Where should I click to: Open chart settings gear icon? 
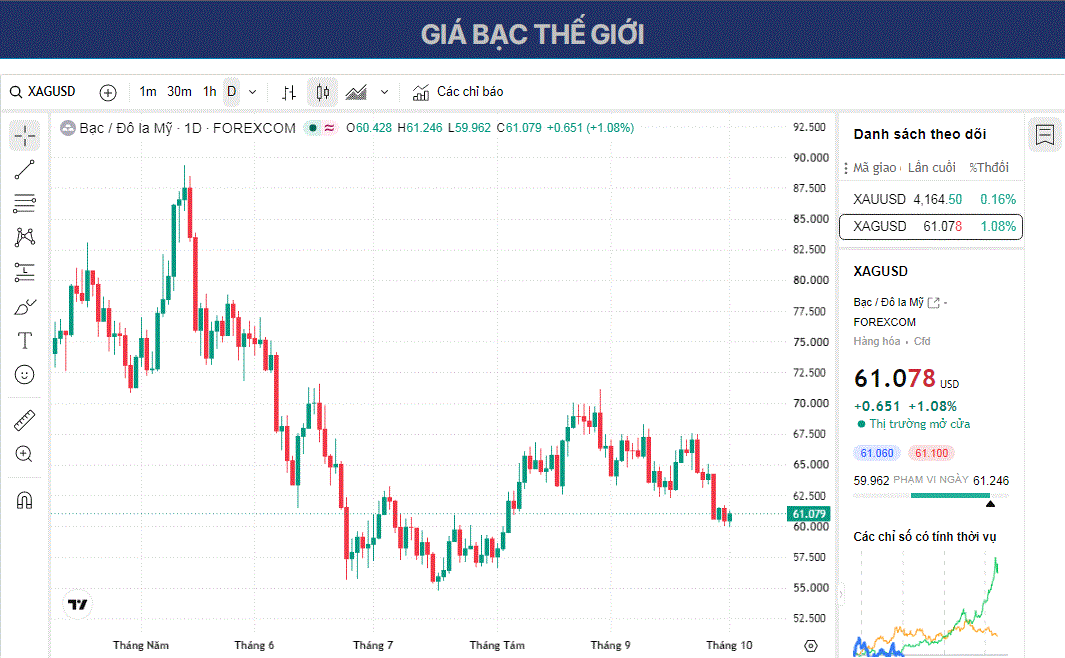tap(810, 646)
